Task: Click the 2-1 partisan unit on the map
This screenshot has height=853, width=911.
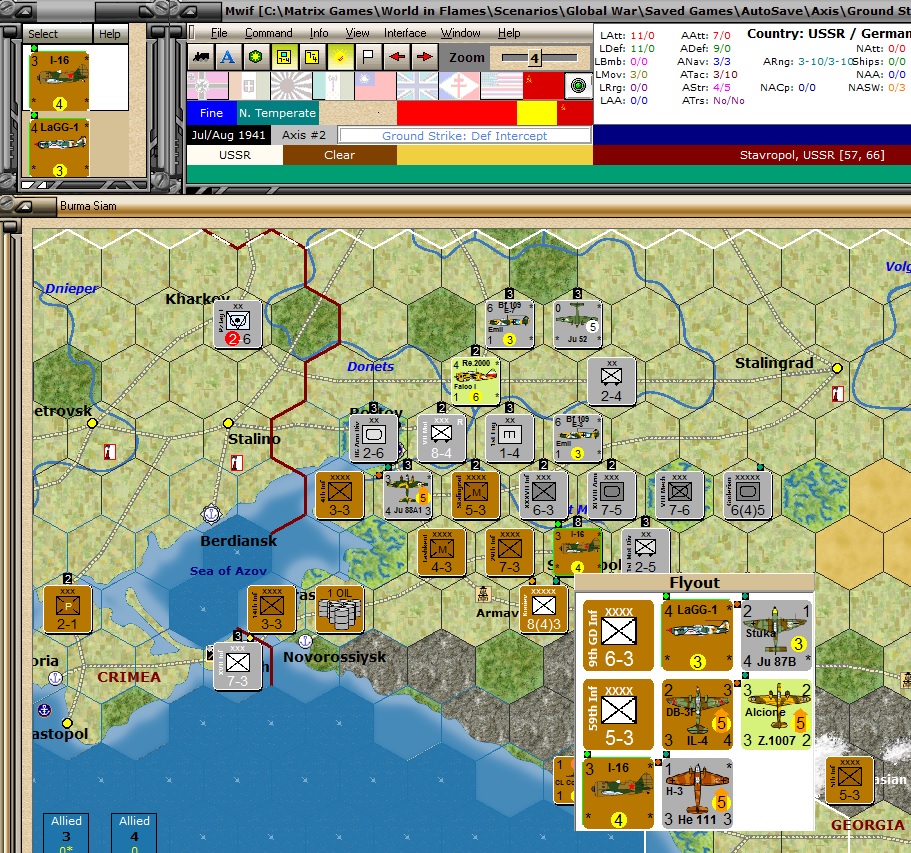Action: pos(67,609)
